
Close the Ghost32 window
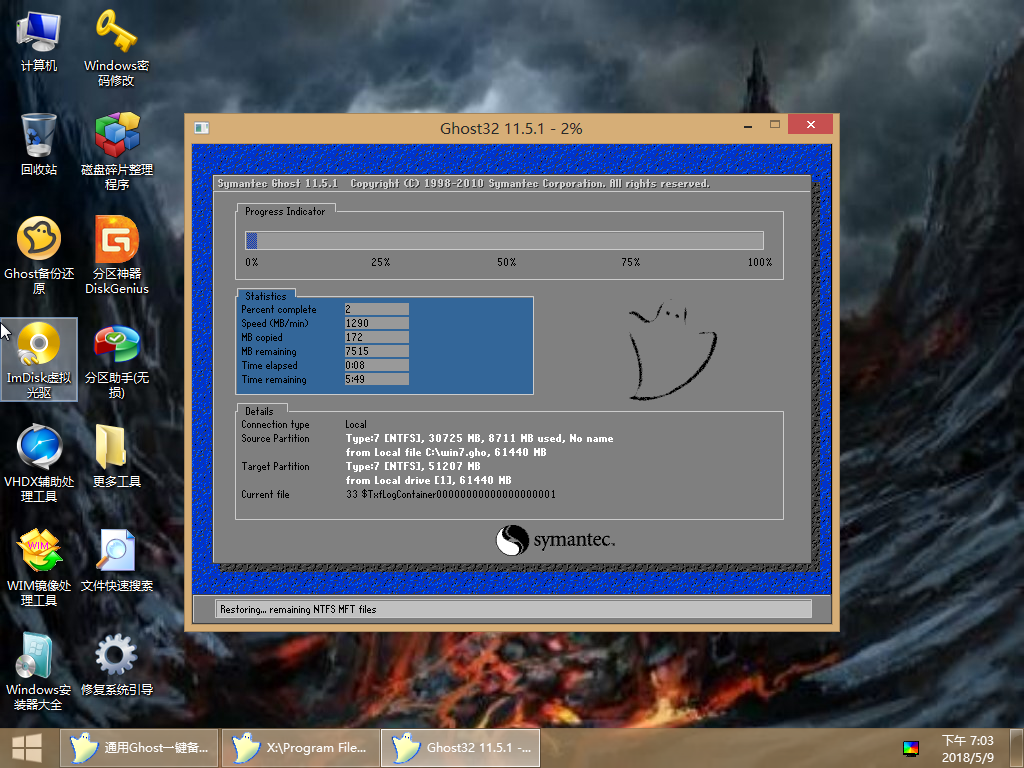point(810,125)
